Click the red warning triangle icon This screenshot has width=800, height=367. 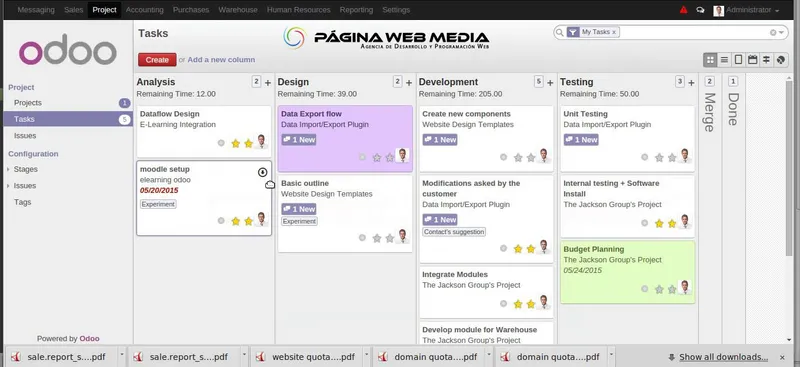684,10
